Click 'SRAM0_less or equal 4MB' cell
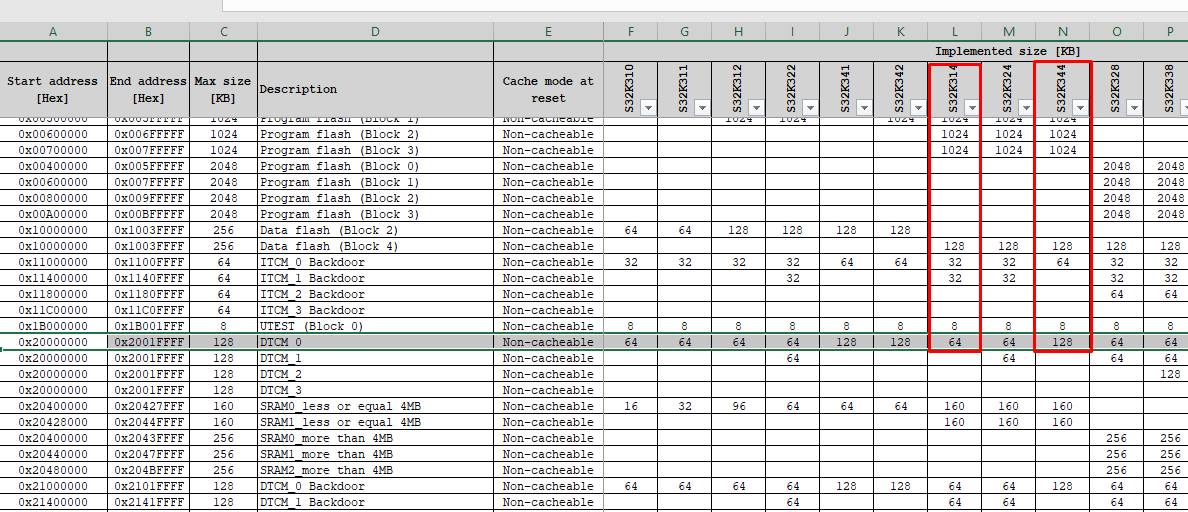 tap(376, 406)
